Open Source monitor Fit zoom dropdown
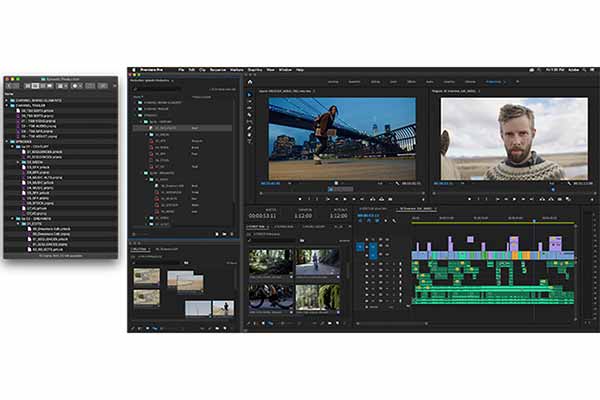600x400 pixels. [x=290, y=184]
